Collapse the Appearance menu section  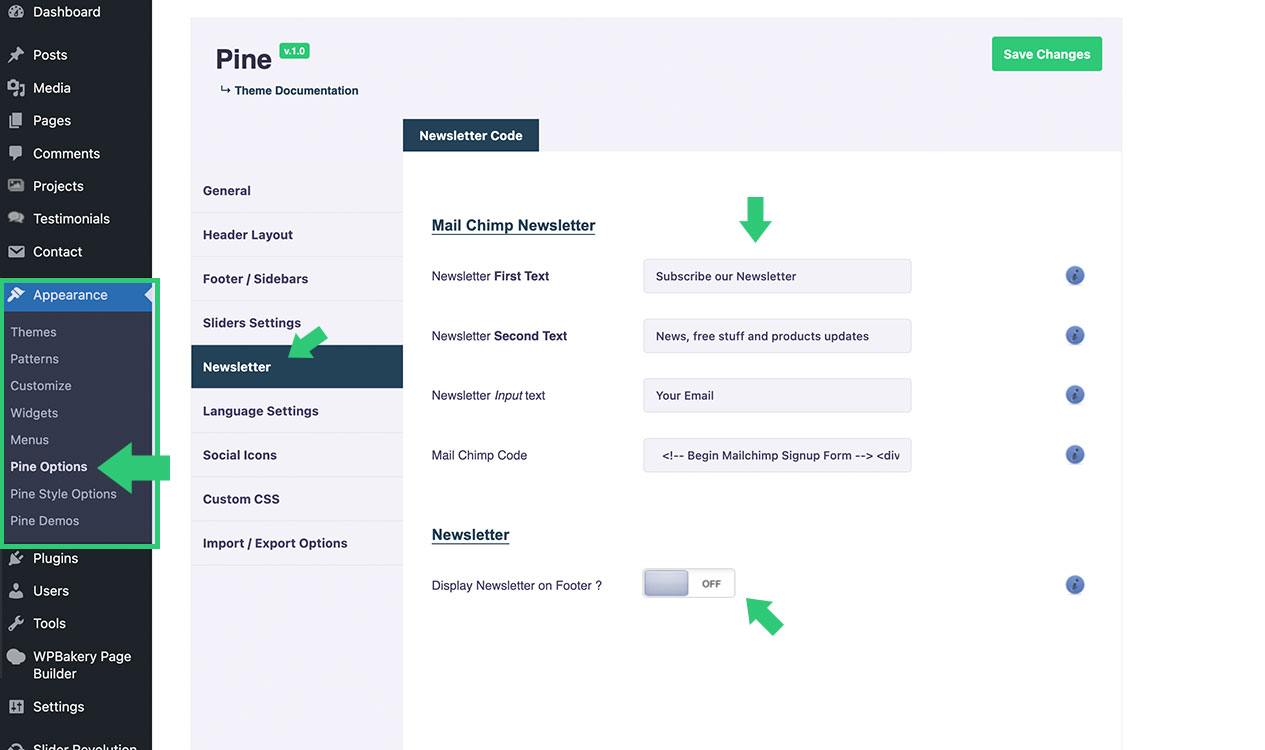pyautogui.click(x=70, y=295)
